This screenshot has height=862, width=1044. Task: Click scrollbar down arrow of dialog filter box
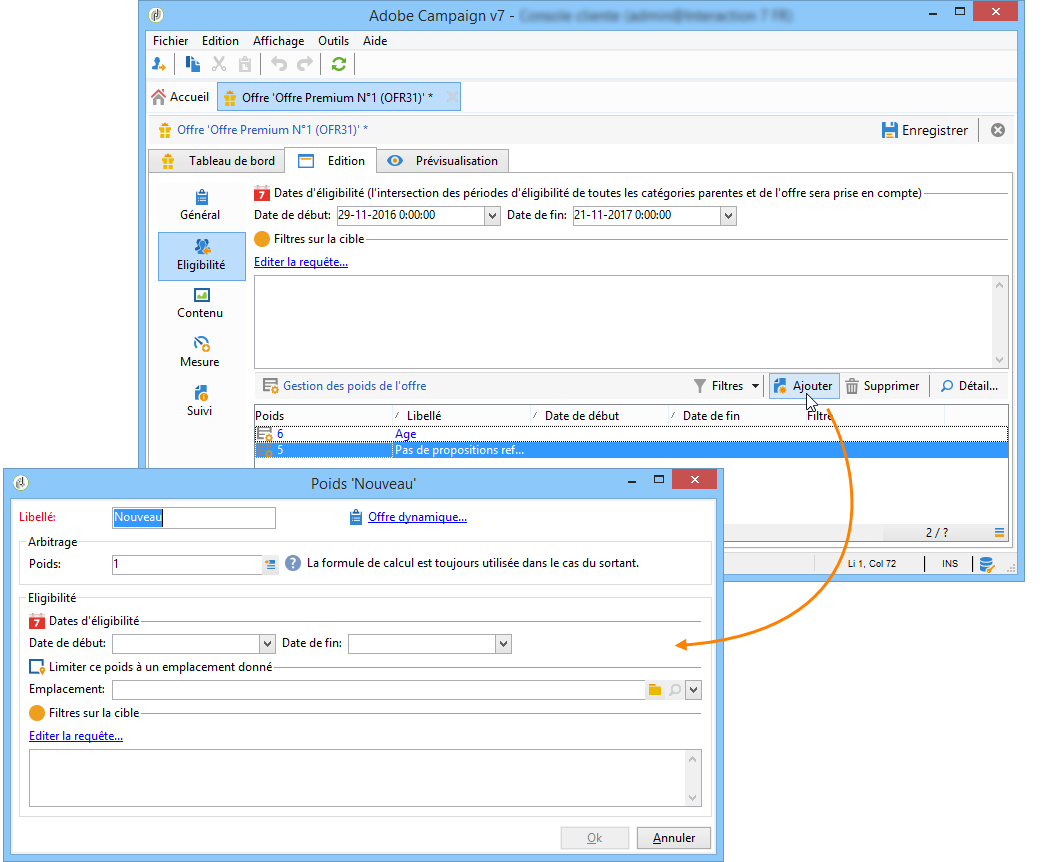click(x=692, y=797)
